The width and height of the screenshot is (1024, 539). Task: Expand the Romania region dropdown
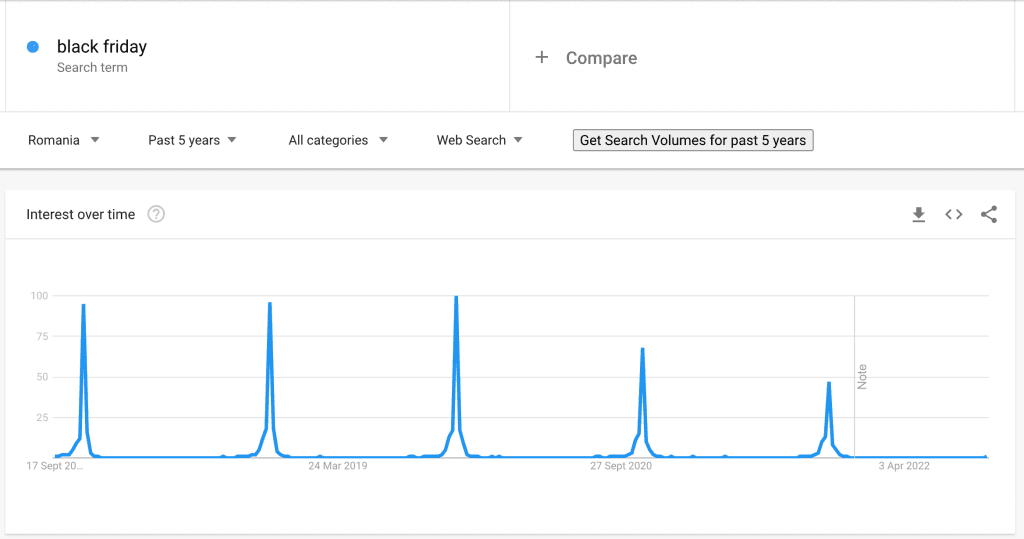point(64,140)
